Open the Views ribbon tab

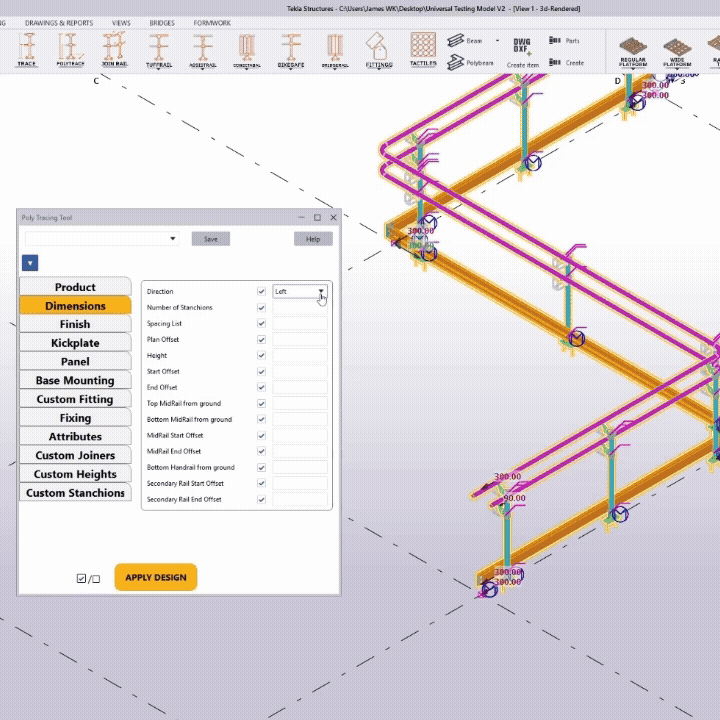tap(121, 22)
